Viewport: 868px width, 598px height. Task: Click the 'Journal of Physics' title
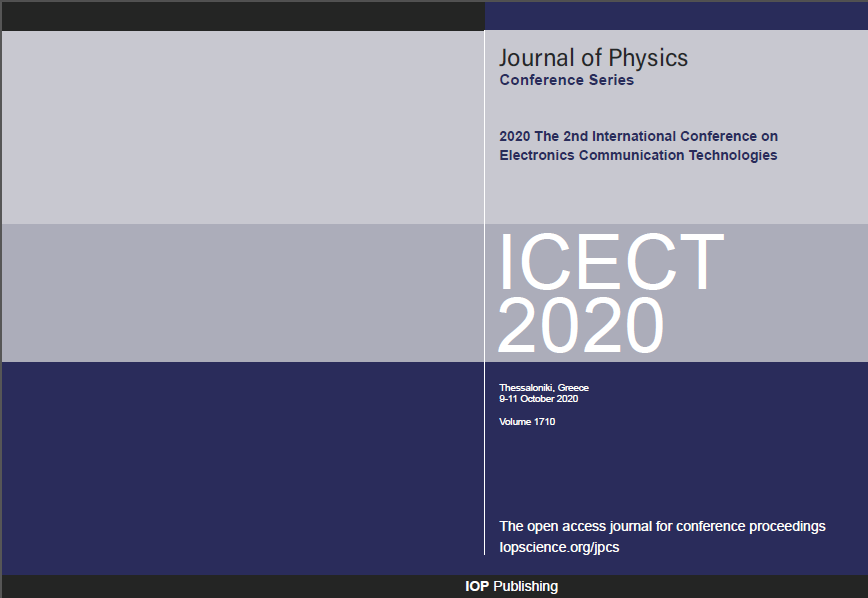point(593,59)
